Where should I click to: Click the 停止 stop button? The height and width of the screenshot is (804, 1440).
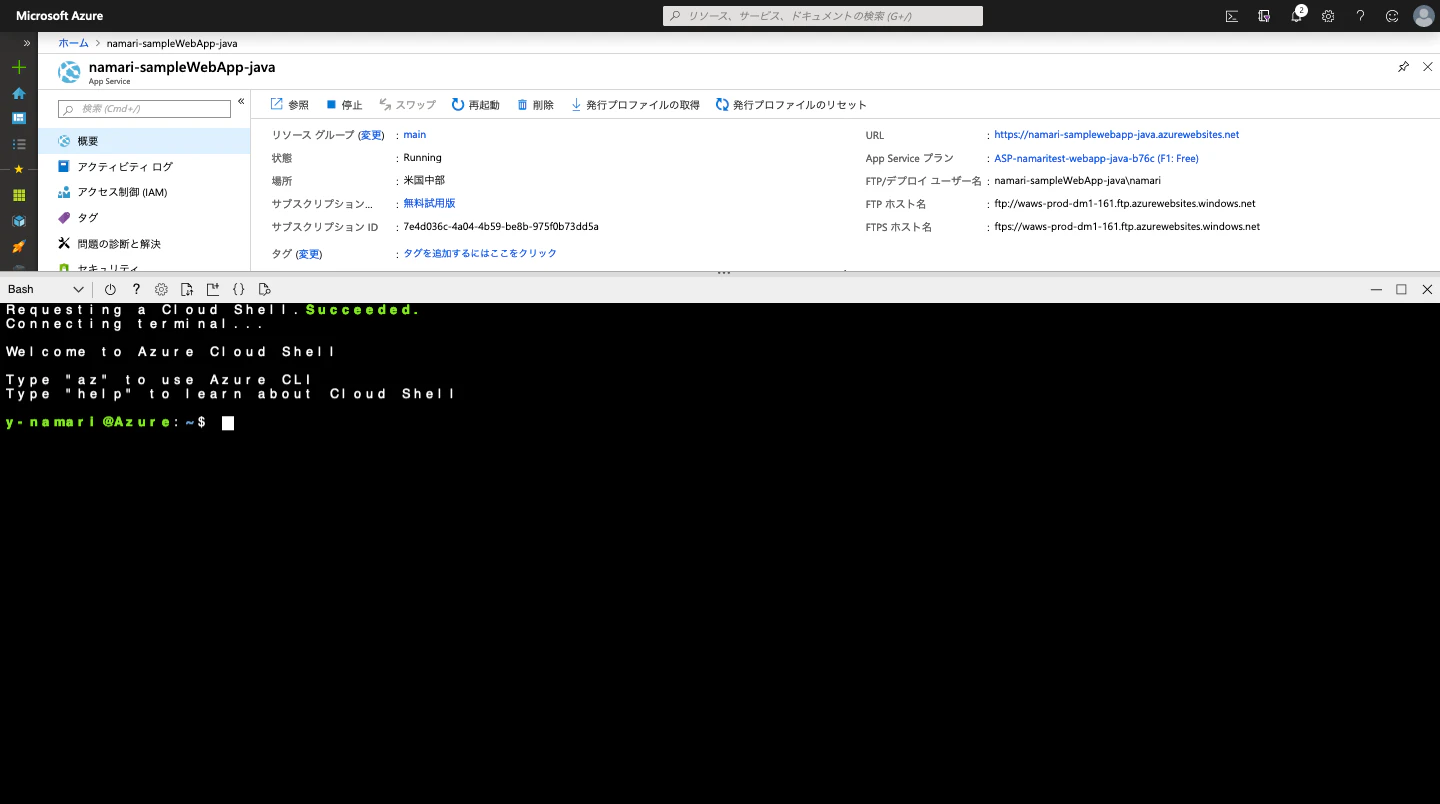tap(344, 105)
